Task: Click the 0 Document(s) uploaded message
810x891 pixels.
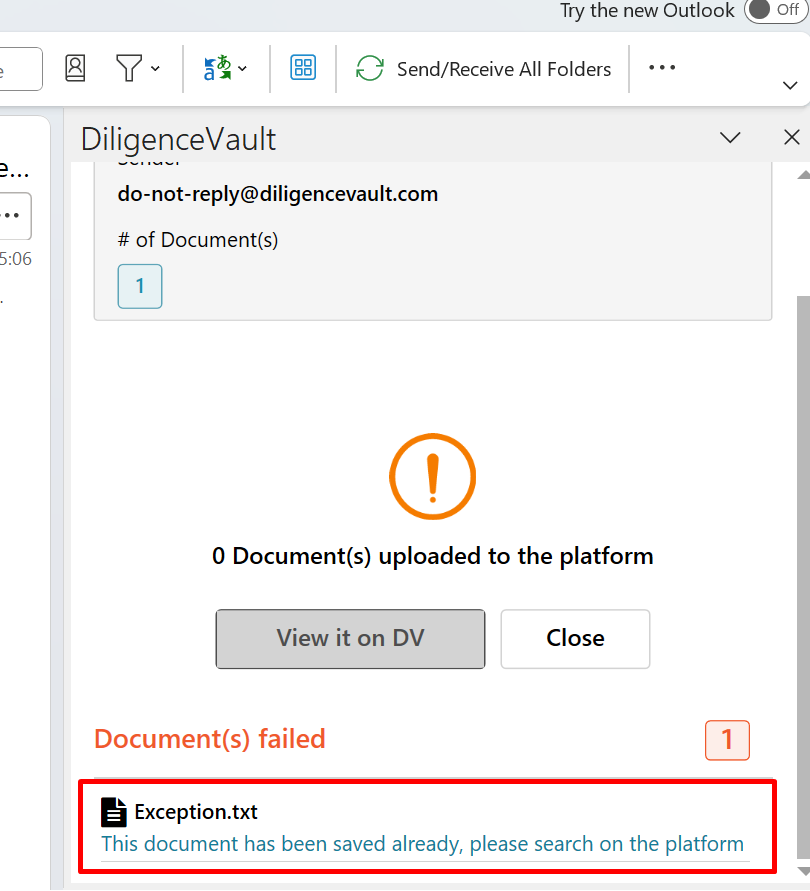Action: pos(433,556)
